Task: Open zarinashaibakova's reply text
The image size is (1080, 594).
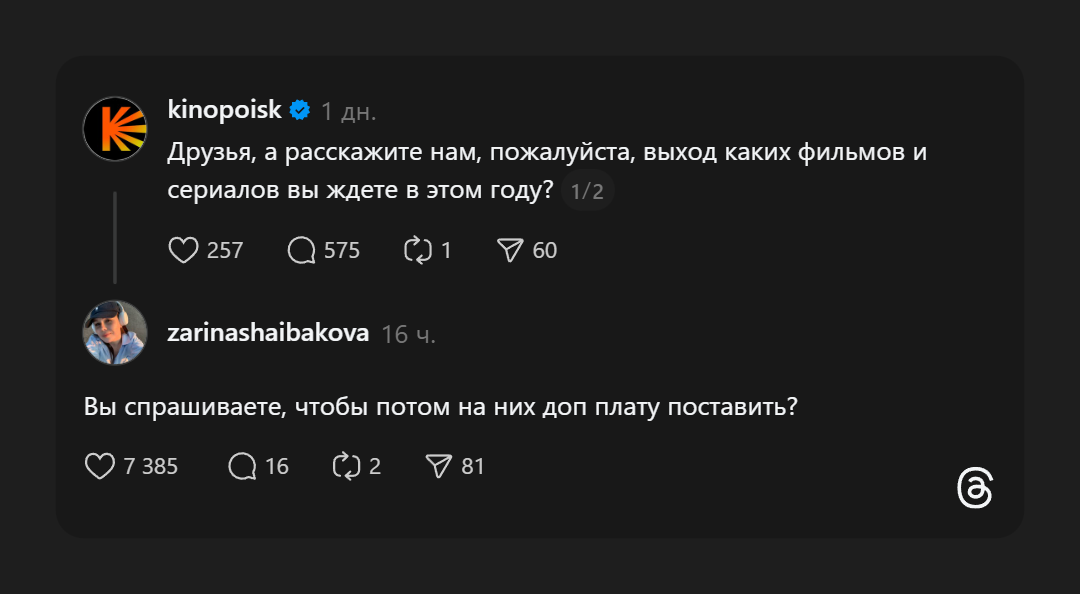Action: tap(440, 407)
